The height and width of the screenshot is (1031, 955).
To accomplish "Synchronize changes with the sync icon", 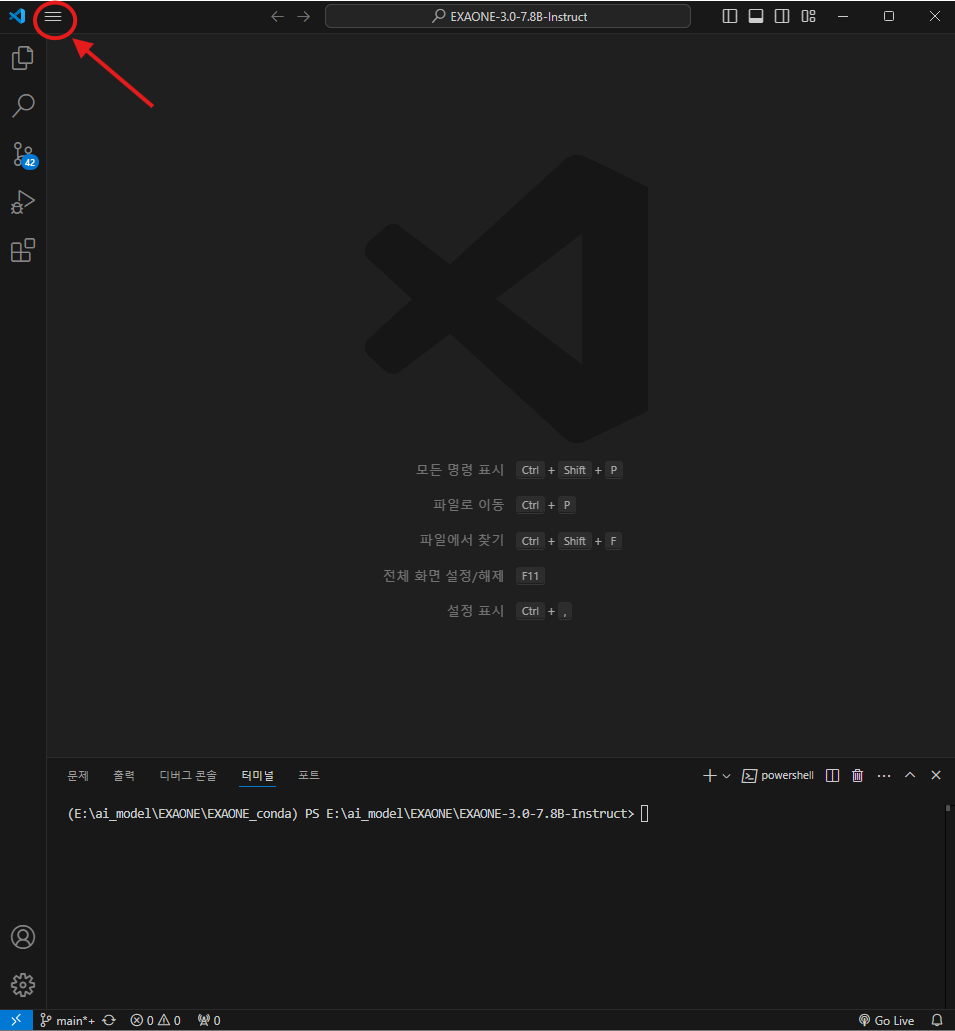I will (109, 1020).
